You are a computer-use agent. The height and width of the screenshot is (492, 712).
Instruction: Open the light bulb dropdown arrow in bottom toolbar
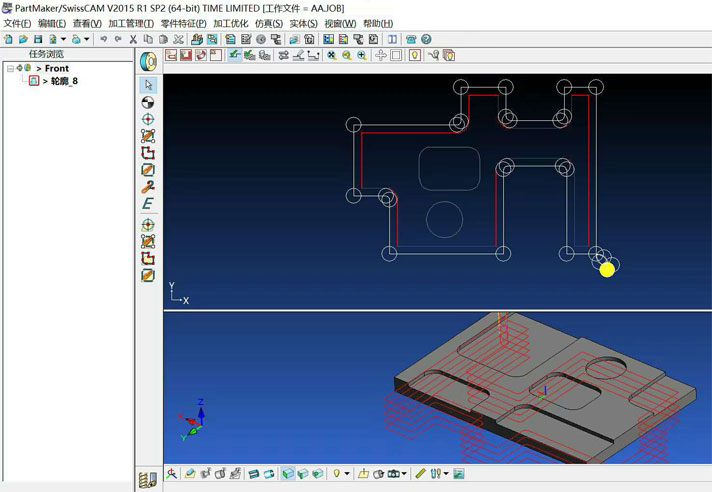coord(348,474)
